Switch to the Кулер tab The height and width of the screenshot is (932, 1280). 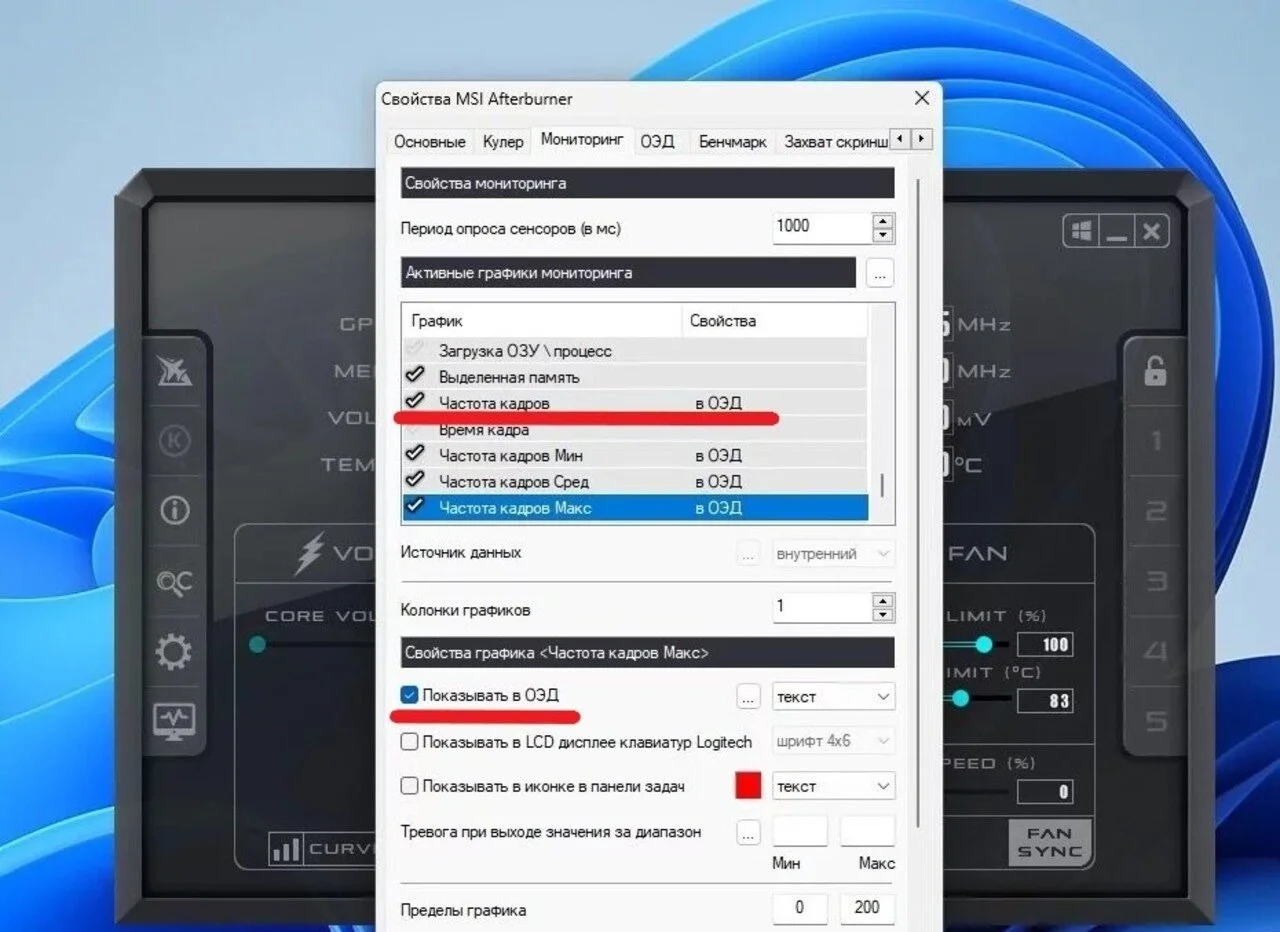pyautogui.click(x=503, y=142)
